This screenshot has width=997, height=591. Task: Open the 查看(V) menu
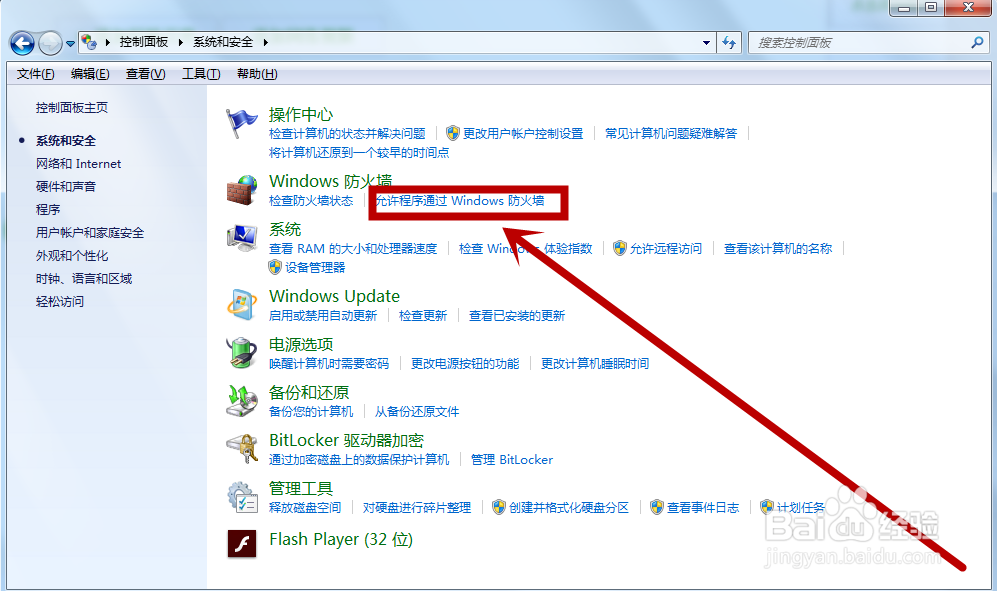pos(145,74)
